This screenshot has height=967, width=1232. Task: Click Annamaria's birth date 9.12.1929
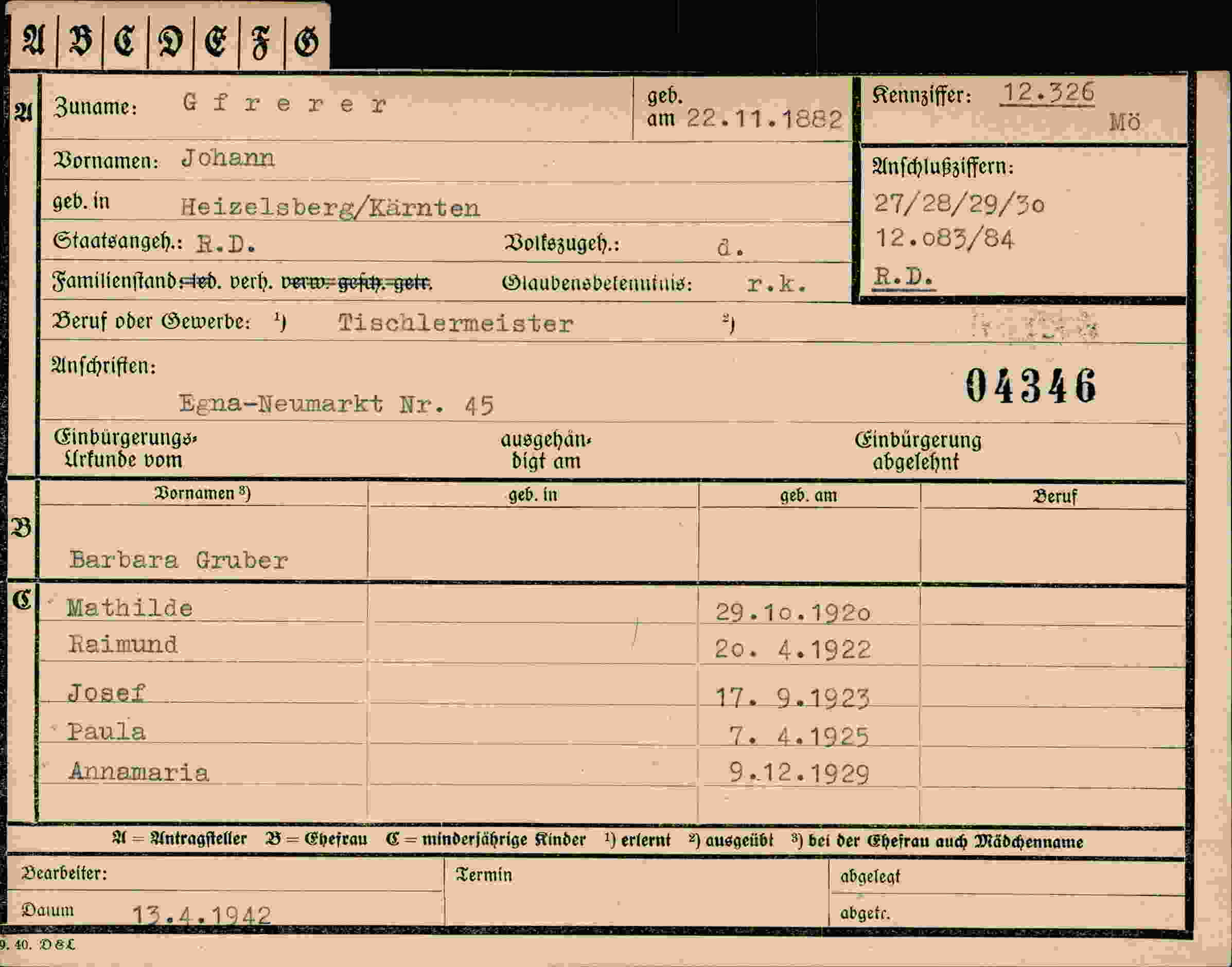pos(799,773)
